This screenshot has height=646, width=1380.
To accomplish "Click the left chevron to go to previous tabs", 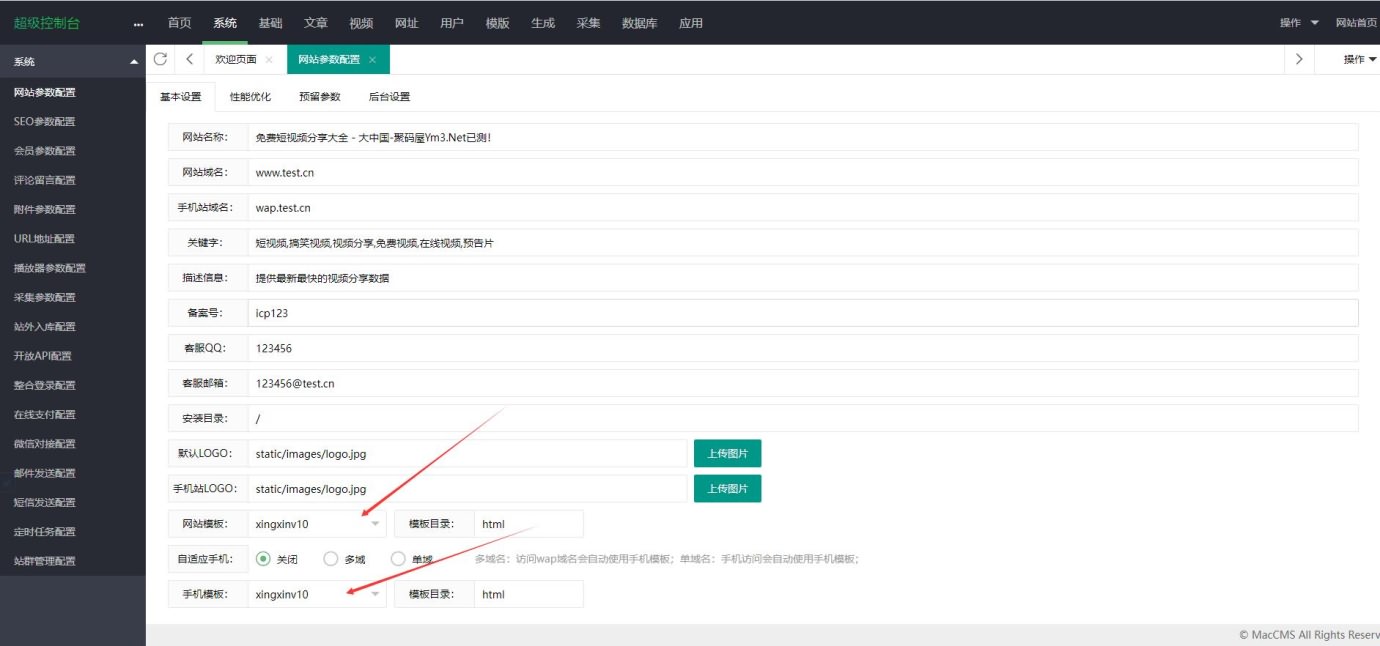I will [x=190, y=59].
